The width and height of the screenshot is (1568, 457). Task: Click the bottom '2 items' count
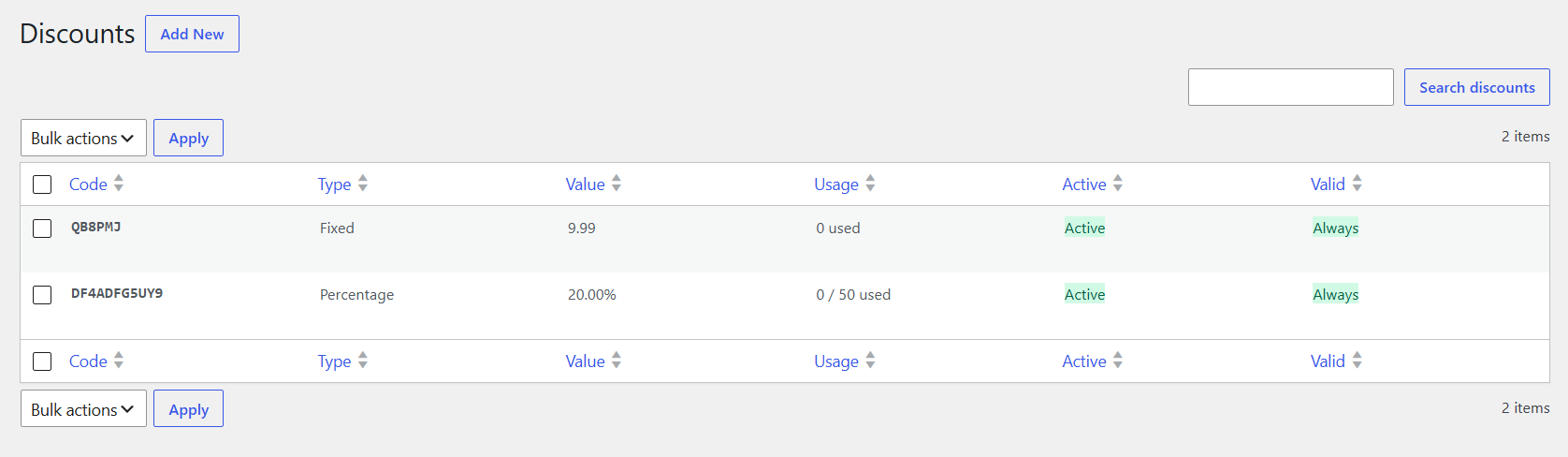(x=1525, y=408)
